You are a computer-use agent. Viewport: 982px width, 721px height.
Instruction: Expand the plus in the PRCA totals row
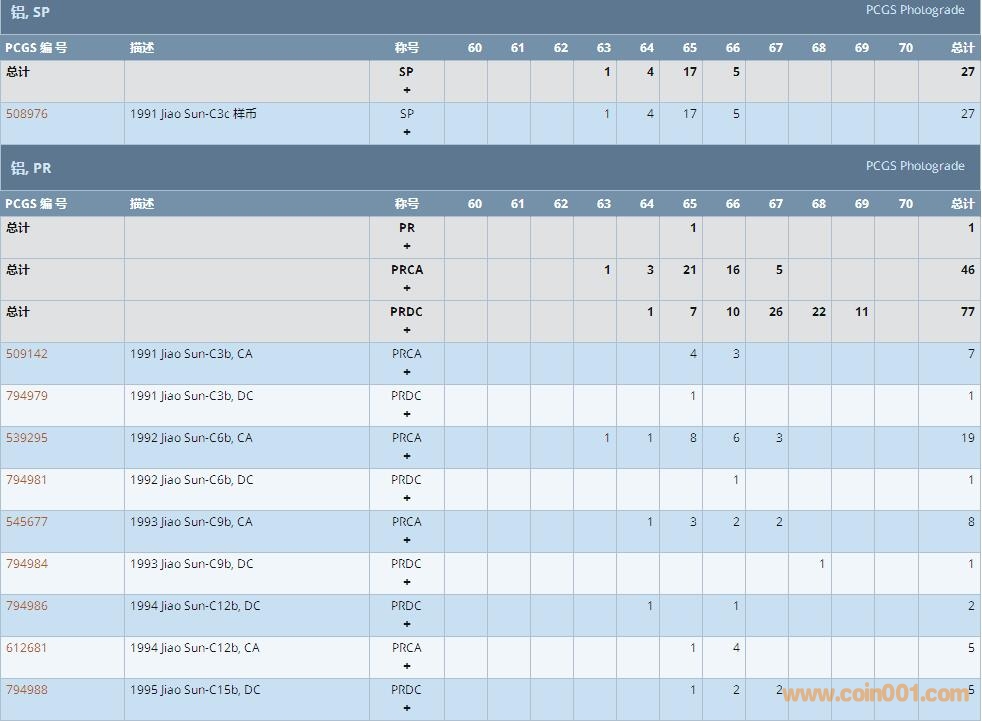click(407, 288)
